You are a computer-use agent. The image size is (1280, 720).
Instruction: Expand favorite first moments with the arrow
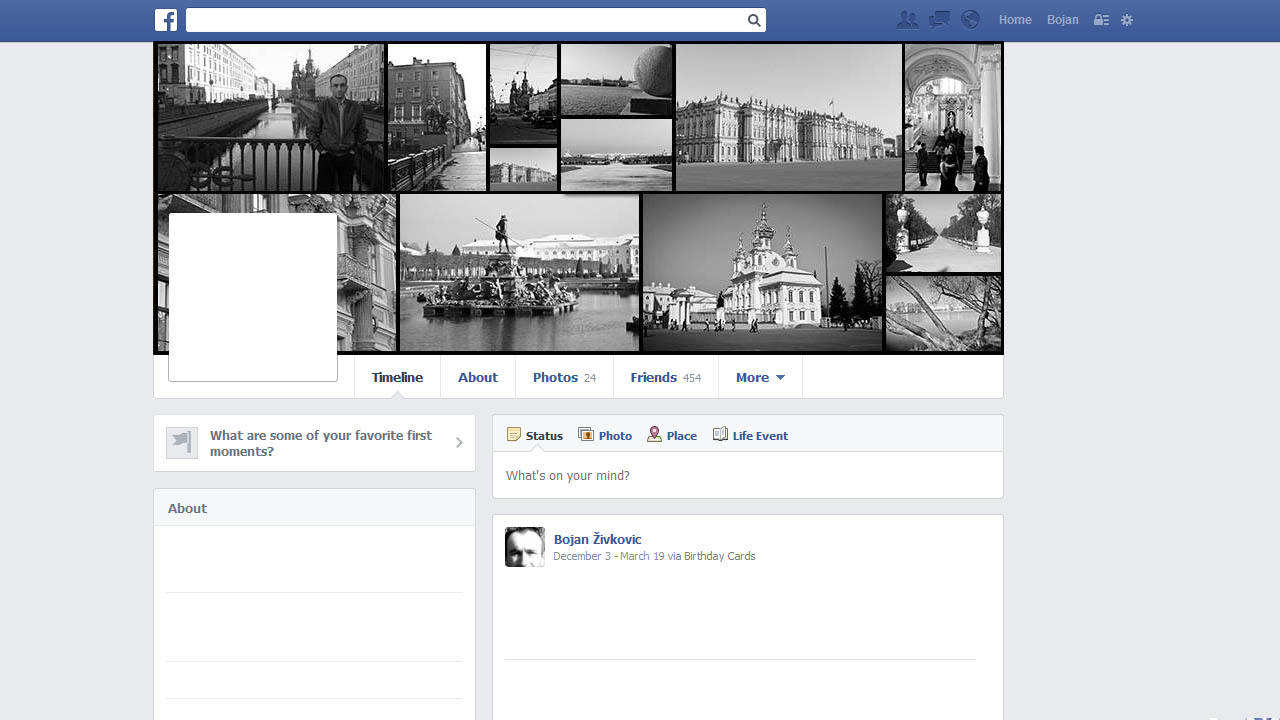coord(459,443)
